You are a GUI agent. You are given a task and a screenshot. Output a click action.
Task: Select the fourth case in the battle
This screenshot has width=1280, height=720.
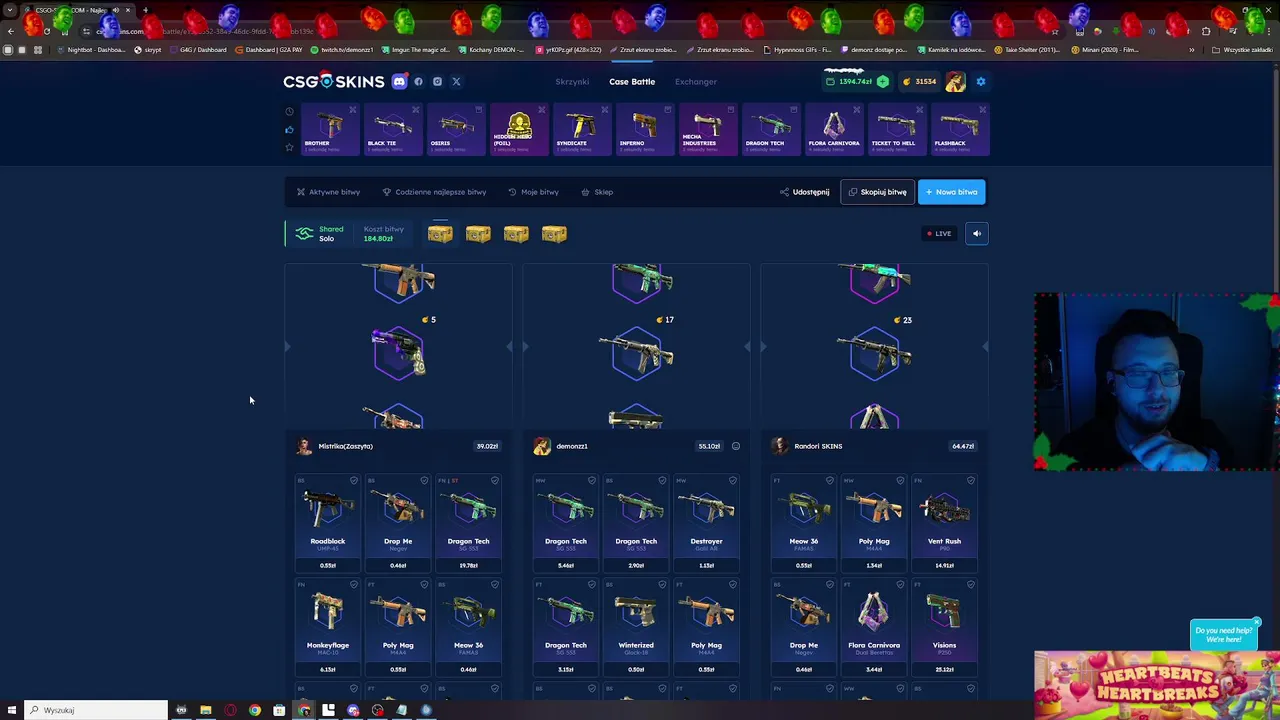pyautogui.click(x=554, y=234)
